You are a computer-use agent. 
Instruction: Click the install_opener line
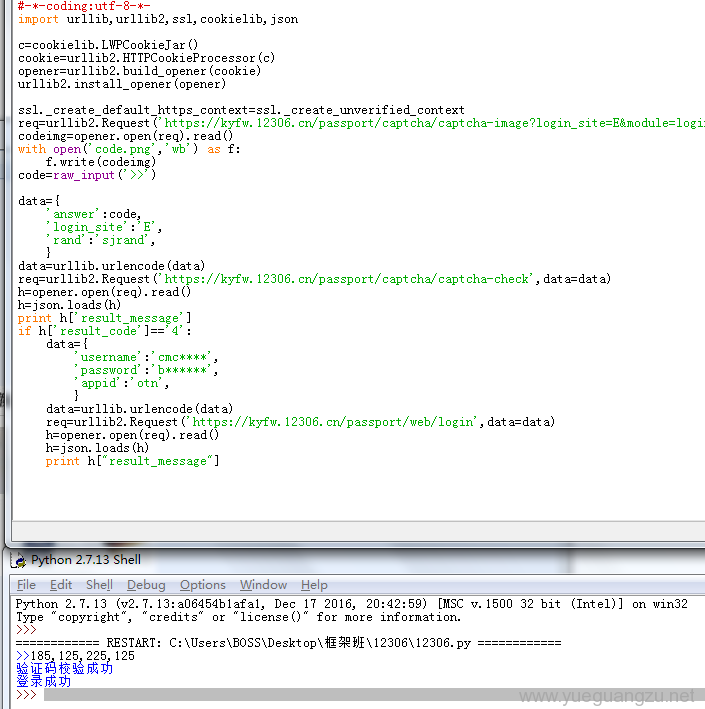(122, 84)
